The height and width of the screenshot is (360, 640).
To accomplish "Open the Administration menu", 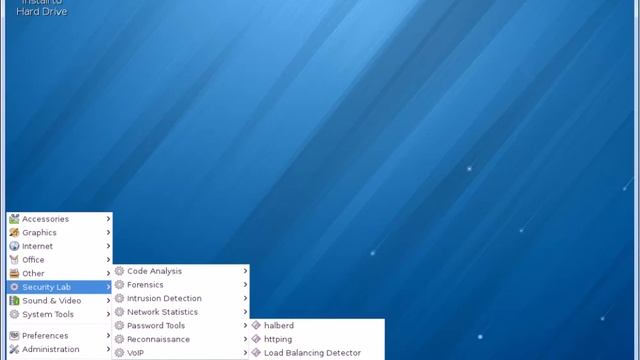I will point(60,349).
